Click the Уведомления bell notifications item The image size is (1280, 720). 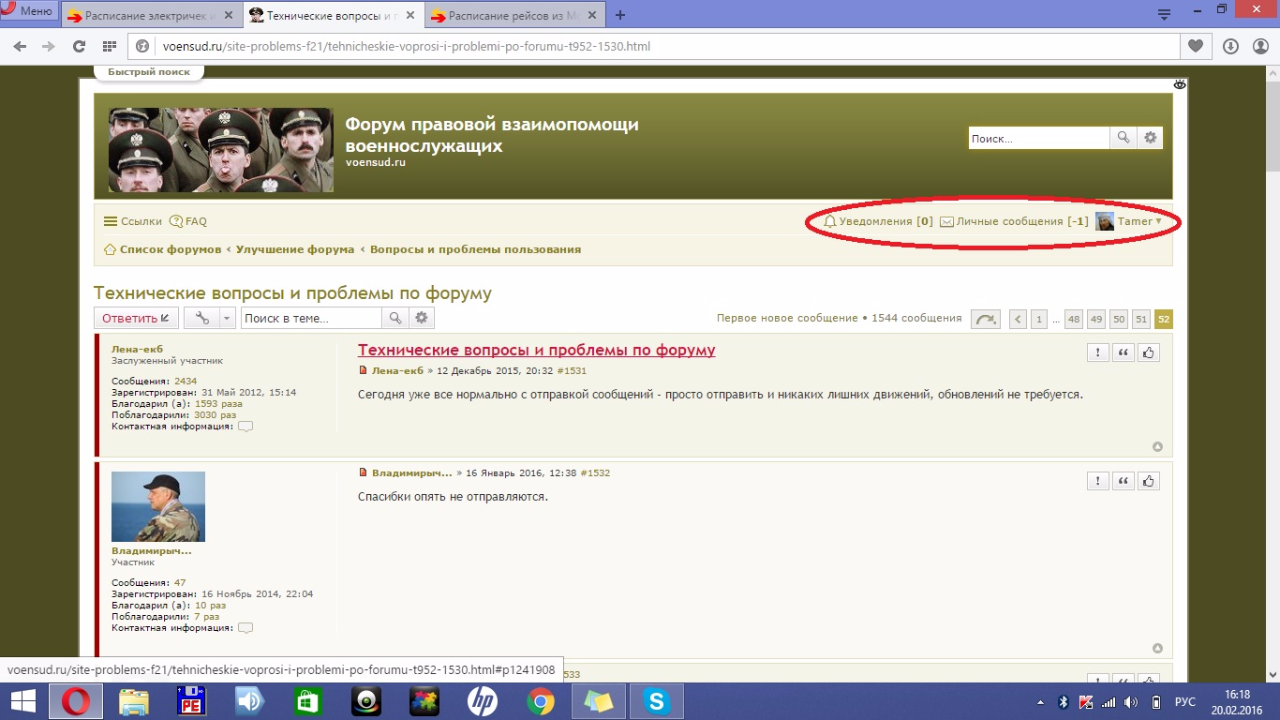(x=877, y=221)
